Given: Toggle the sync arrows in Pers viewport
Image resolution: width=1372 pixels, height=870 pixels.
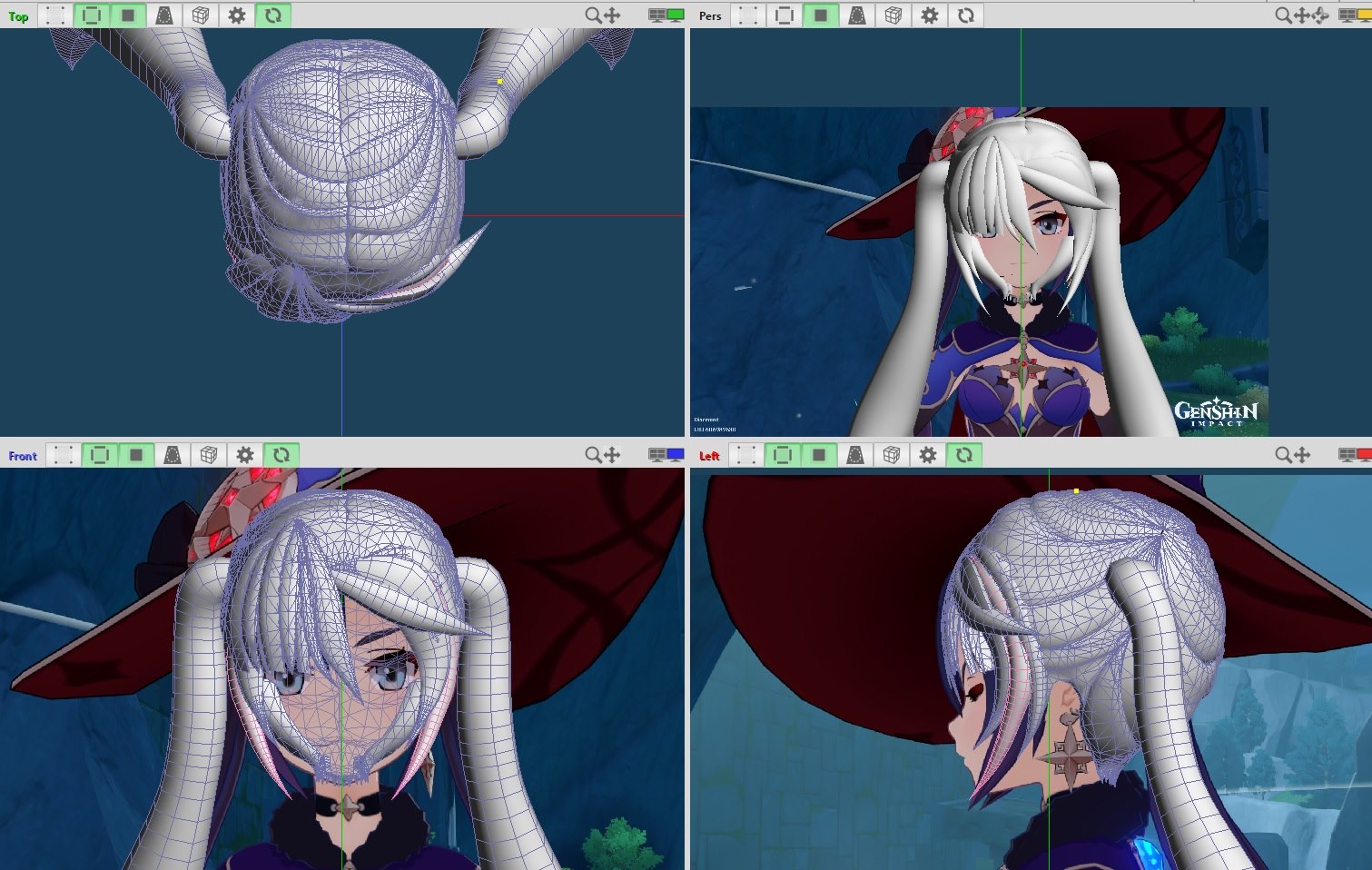Looking at the screenshot, I should [966, 15].
